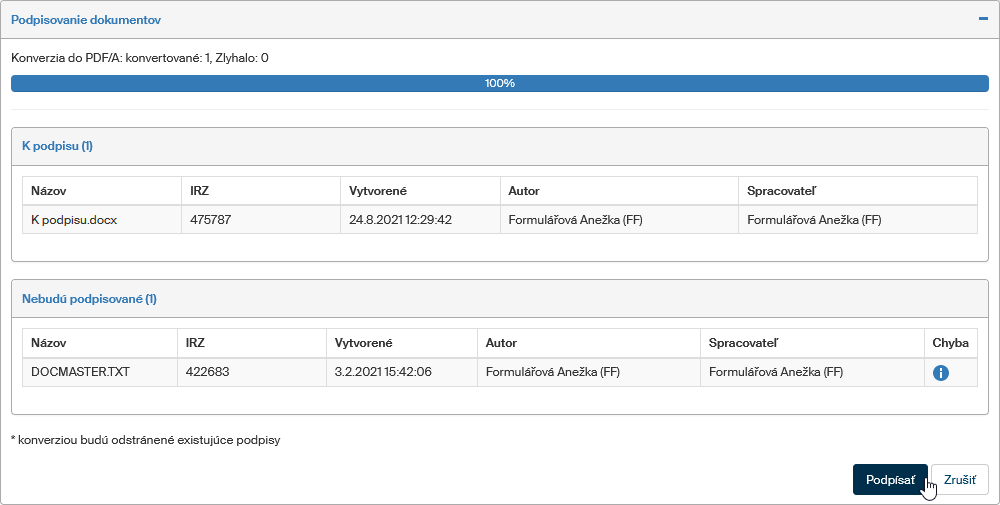
Task: Cancel with the Zrušiť button
Action: click(959, 479)
